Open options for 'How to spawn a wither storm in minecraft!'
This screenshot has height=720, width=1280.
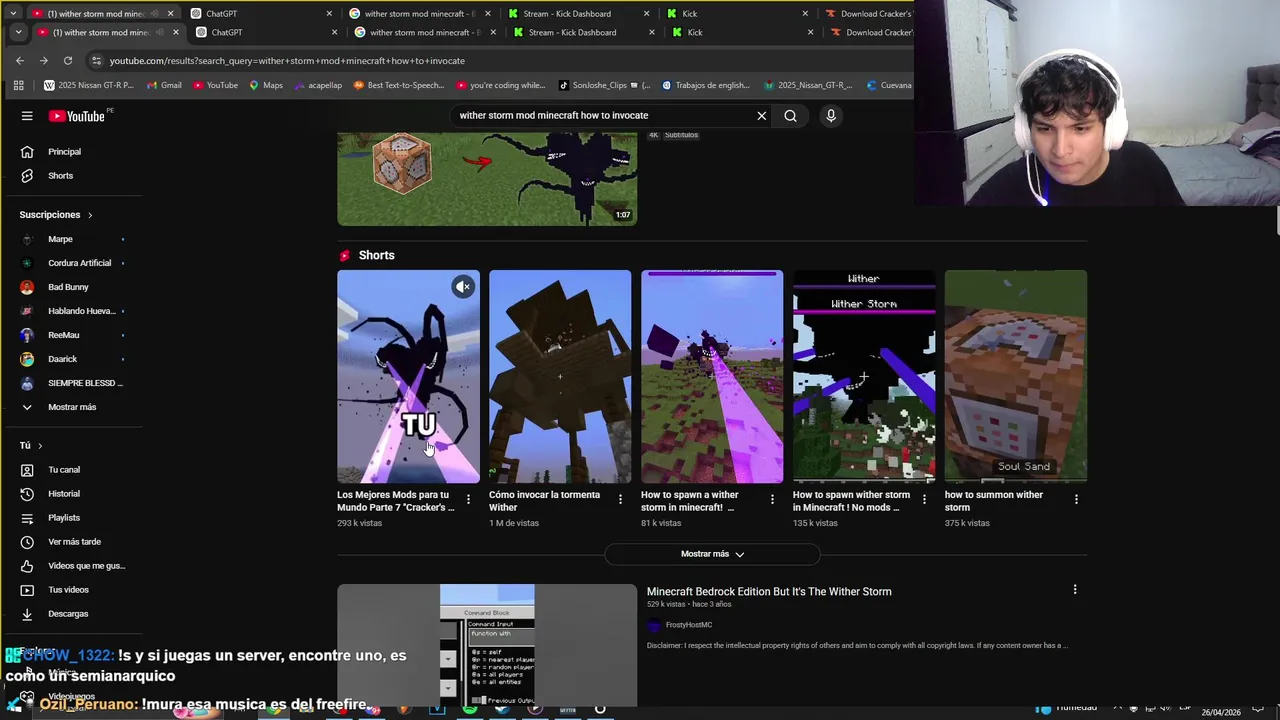pos(772,499)
